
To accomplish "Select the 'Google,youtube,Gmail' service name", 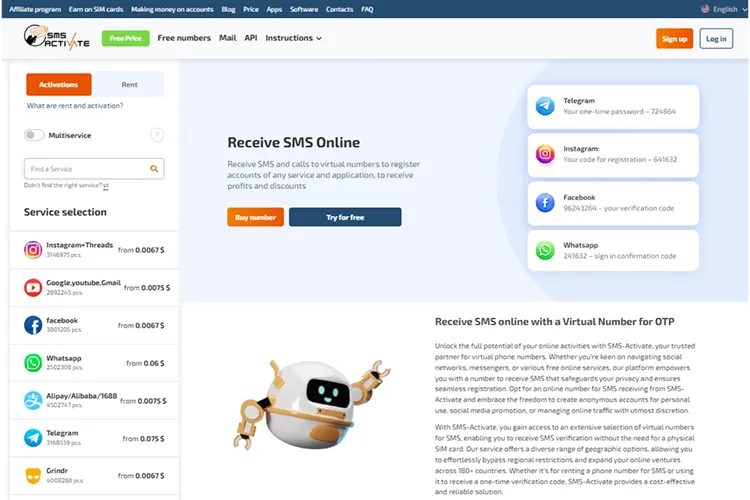I will click(x=83, y=283).
